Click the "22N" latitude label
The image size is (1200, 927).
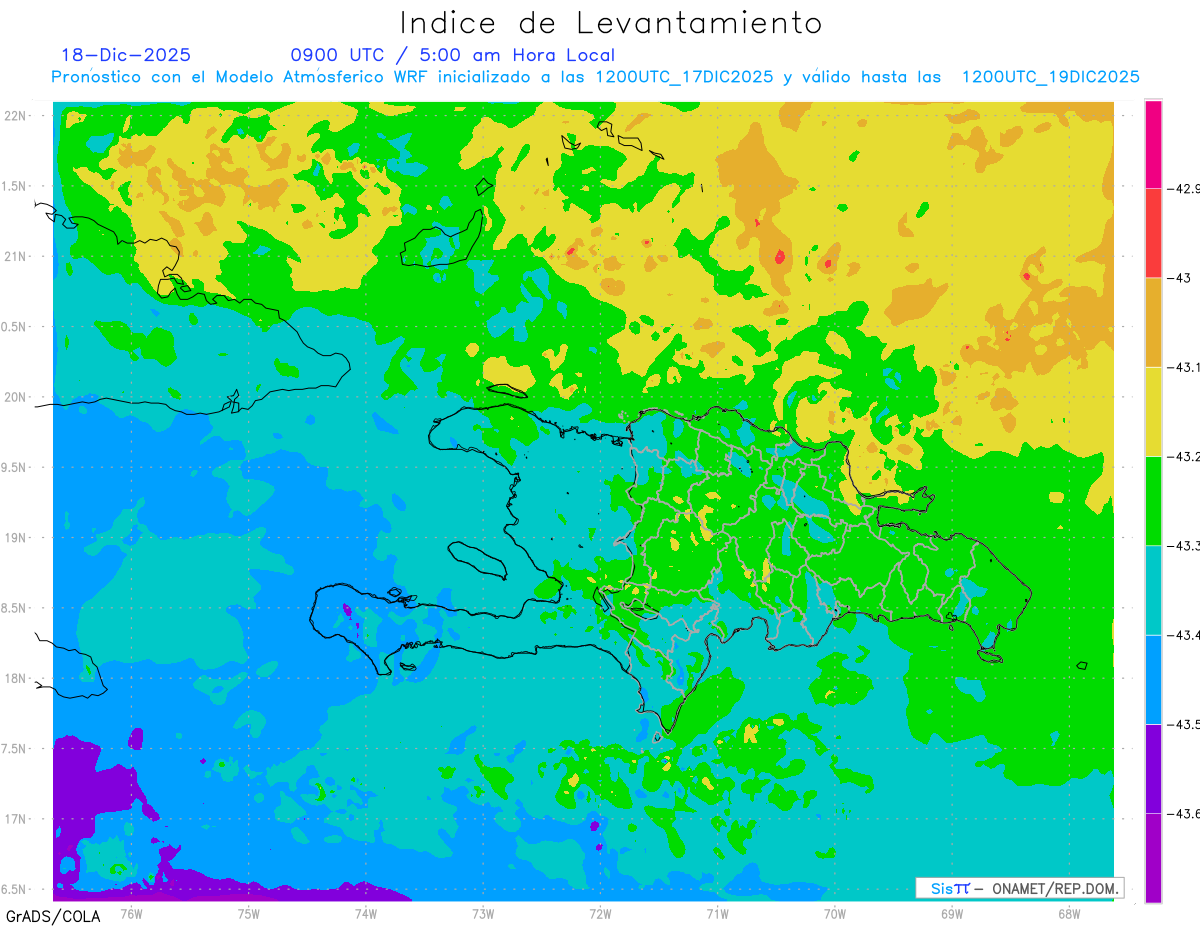click(x=16, y=115)
